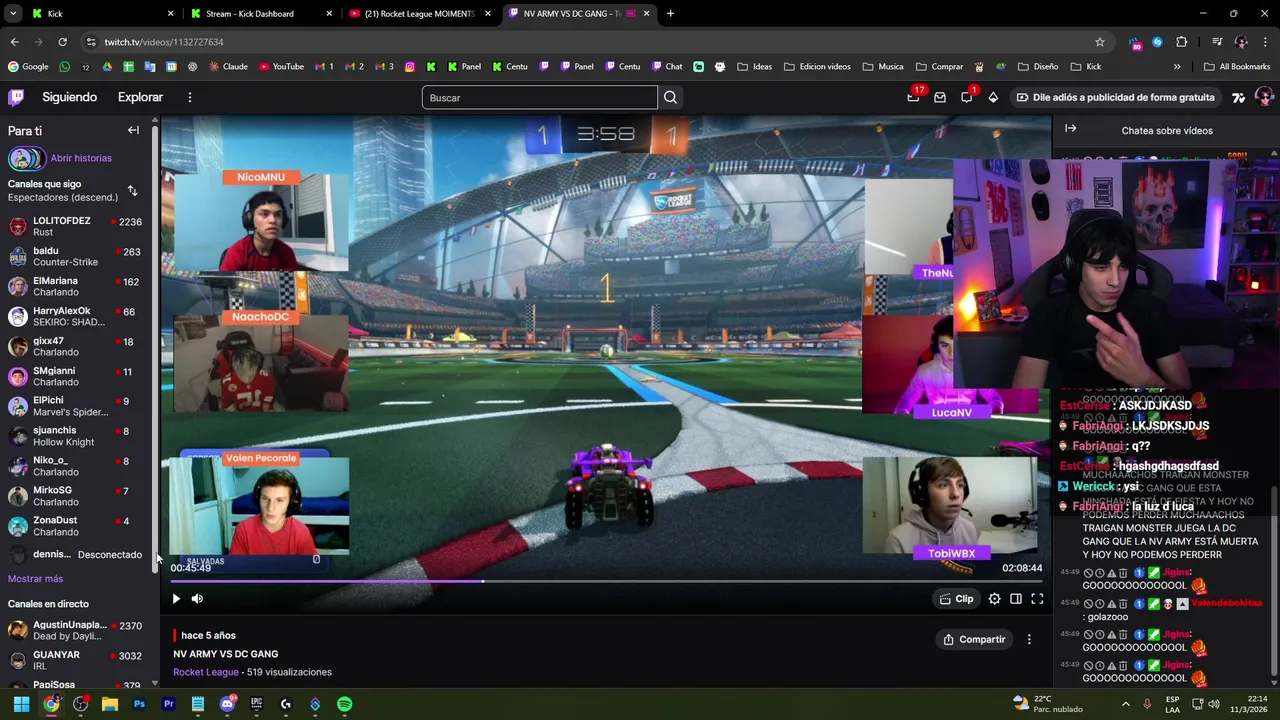Image resolution: width=1280 pixels, height=720 pixels.
Task: Switch to Rocket League MOIMENTS tab
Action: 420,14
